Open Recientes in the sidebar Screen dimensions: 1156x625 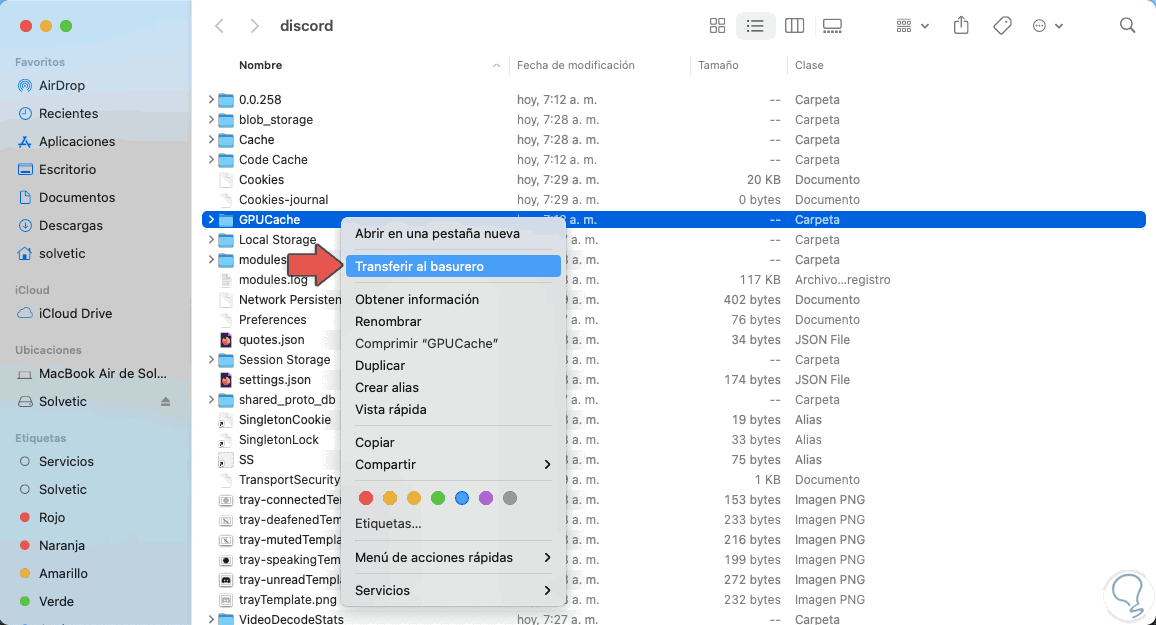tap(69, 114)
